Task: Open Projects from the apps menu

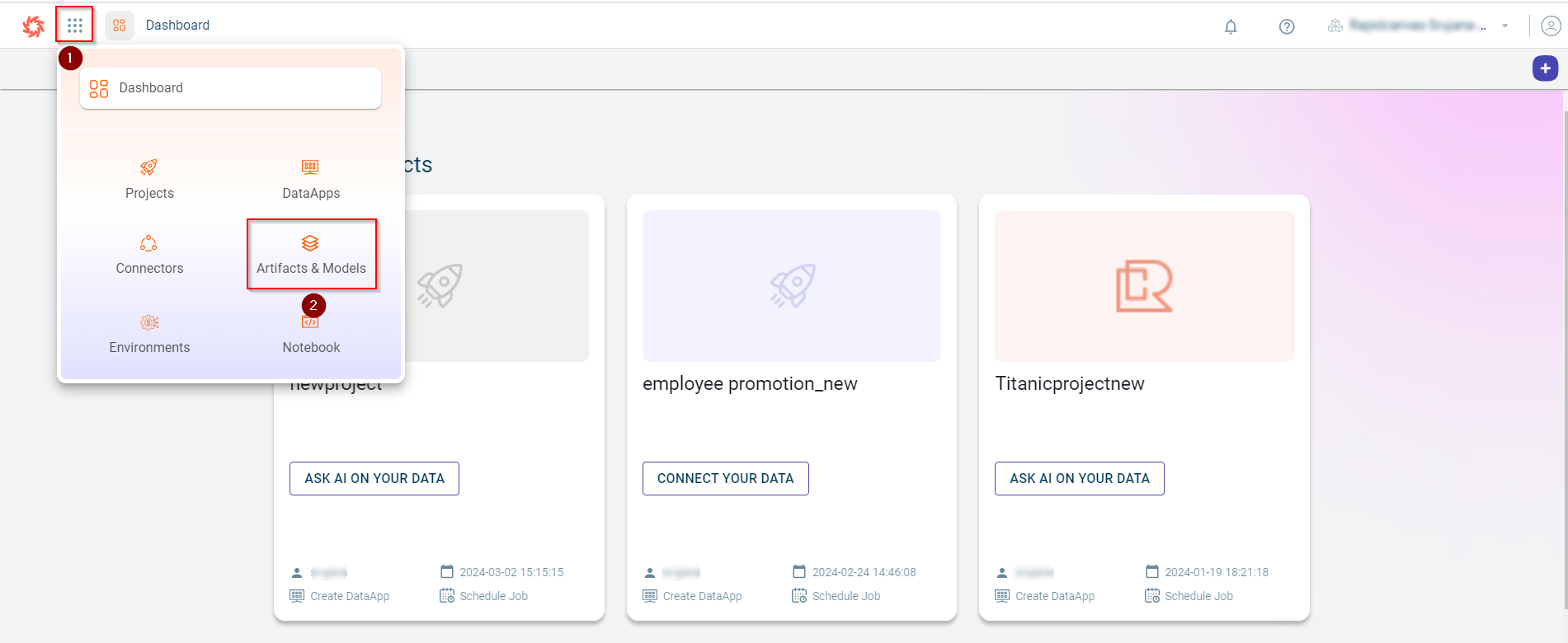Action: coord(149,179)
